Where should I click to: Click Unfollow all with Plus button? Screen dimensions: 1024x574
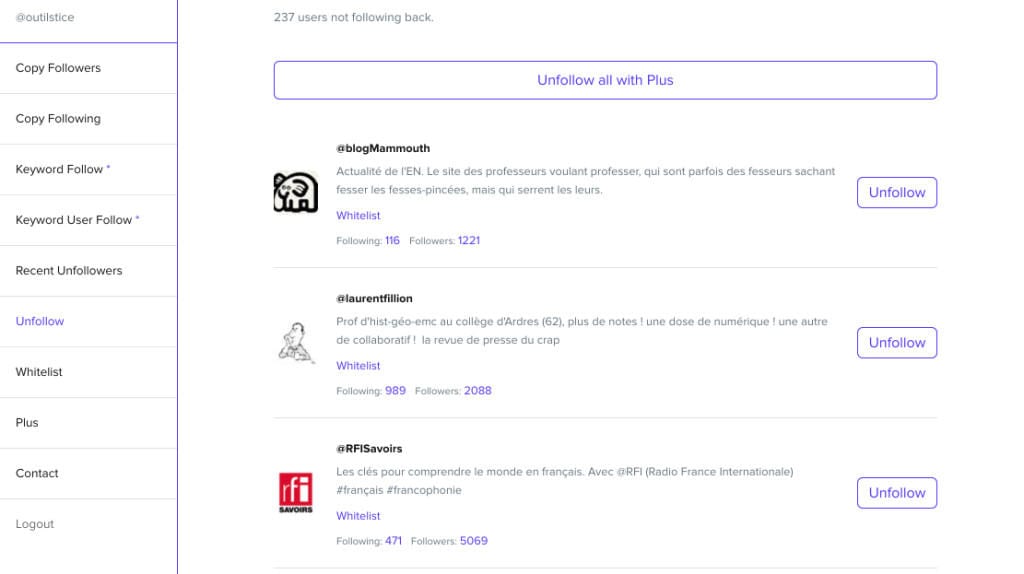point(605,80)
